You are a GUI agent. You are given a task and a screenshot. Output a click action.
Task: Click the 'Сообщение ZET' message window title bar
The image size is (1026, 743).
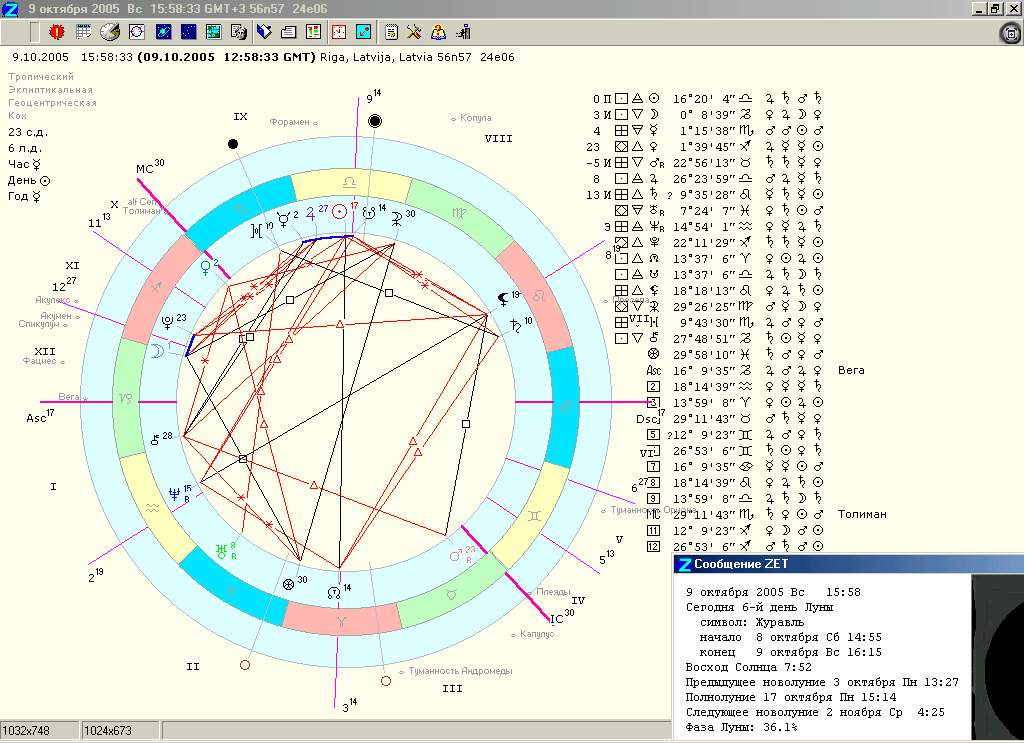pos(820,564)
